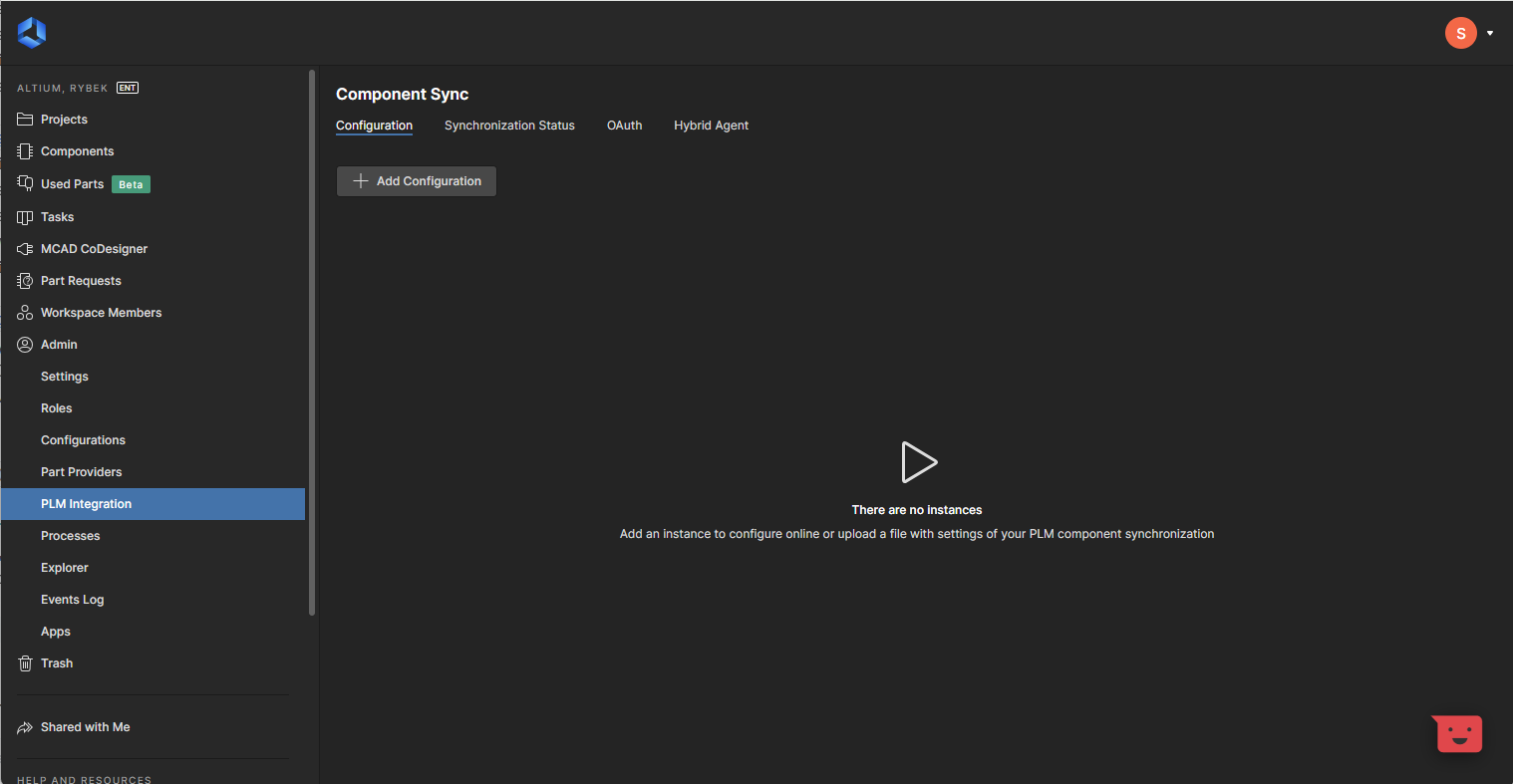The image size is (1513, 784).
Task: Click the Admin person icon
Action: (25, 345)
